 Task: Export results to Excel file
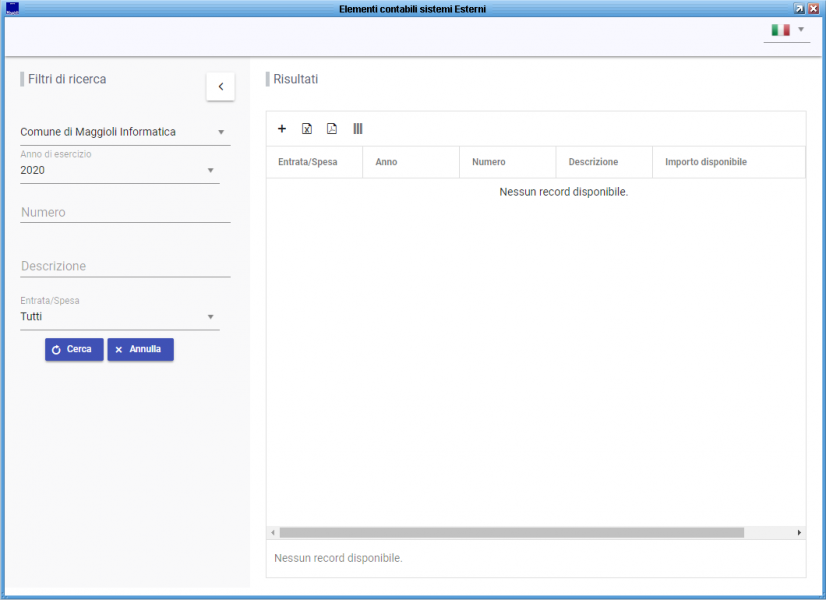pyautogui.click(x=307, y=129)
